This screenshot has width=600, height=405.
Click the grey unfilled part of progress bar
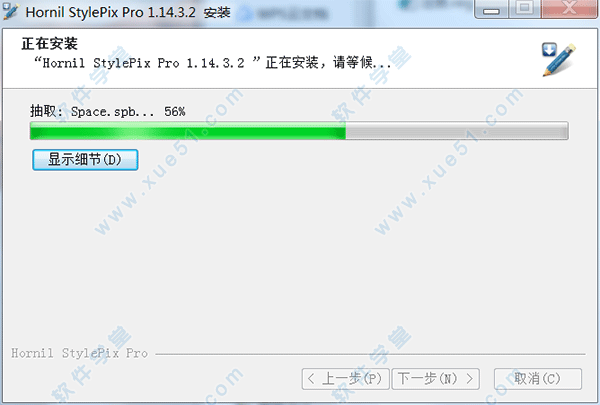tap(457, 131)
